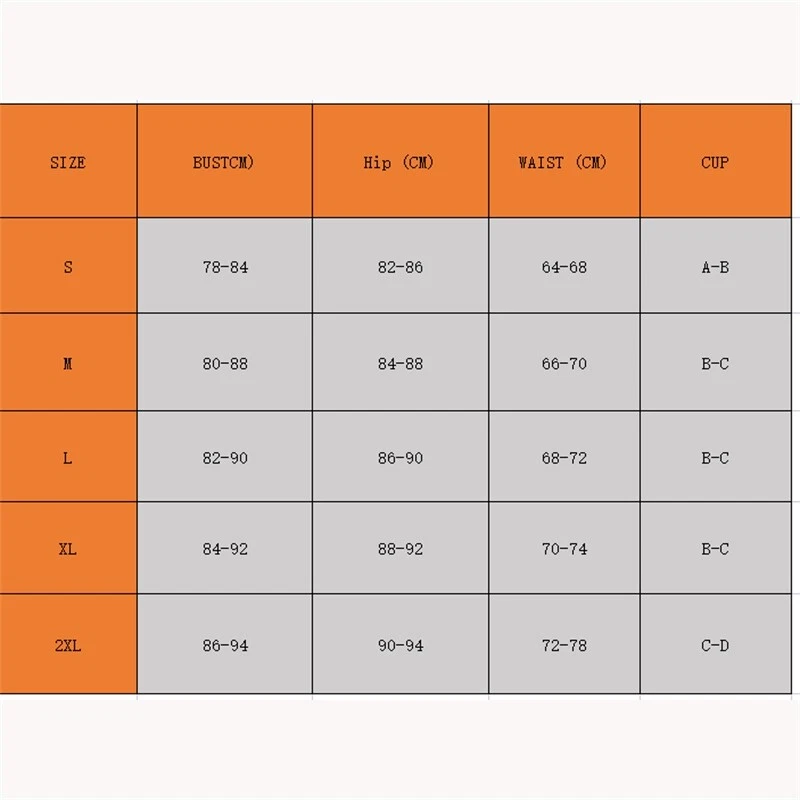The height and width of the screenshot is (800, 800).
Task: Select hip cell showing 82-86
Action: [400, 267]
